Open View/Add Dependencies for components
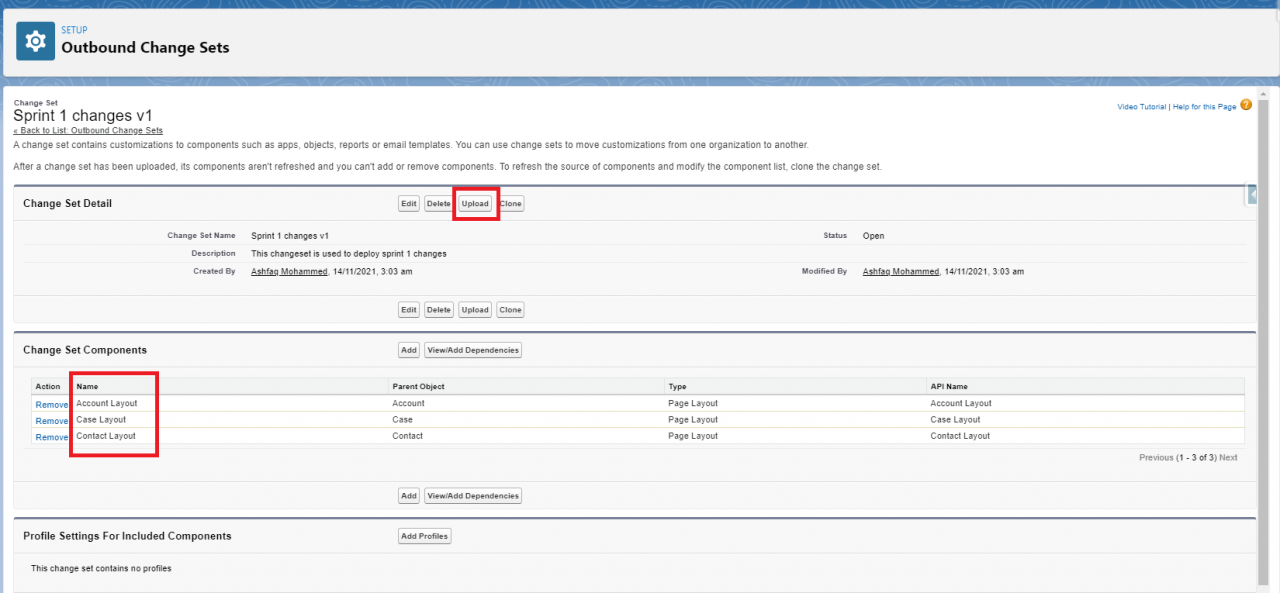Image resolution: width=1280 pixels, height=593 pixels. 472,350
